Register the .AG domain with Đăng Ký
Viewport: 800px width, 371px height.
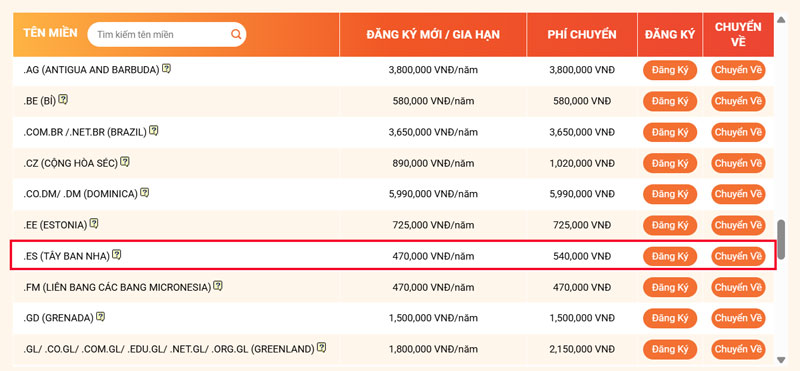pos(670,70)
